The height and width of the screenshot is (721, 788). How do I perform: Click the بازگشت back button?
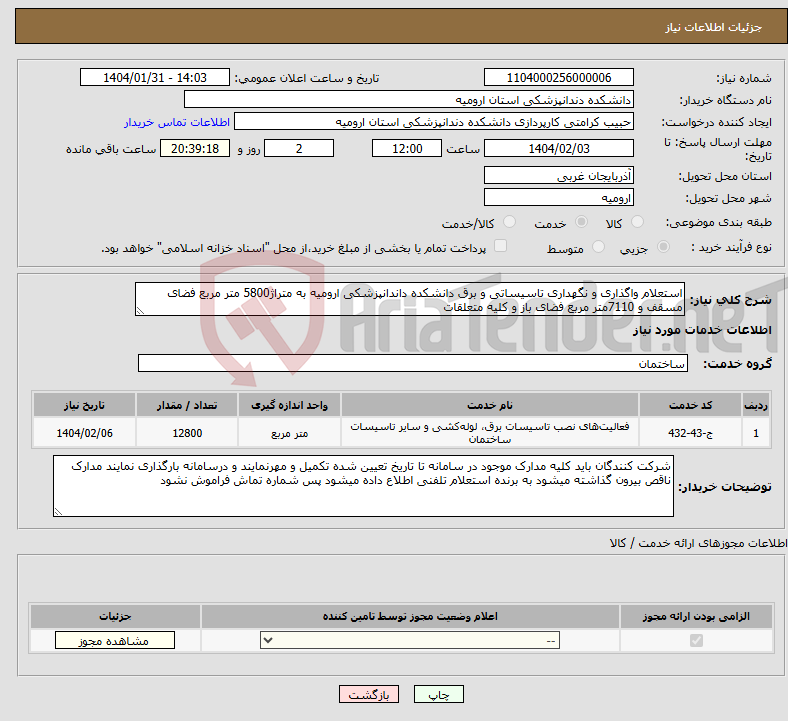pos(369,694)
